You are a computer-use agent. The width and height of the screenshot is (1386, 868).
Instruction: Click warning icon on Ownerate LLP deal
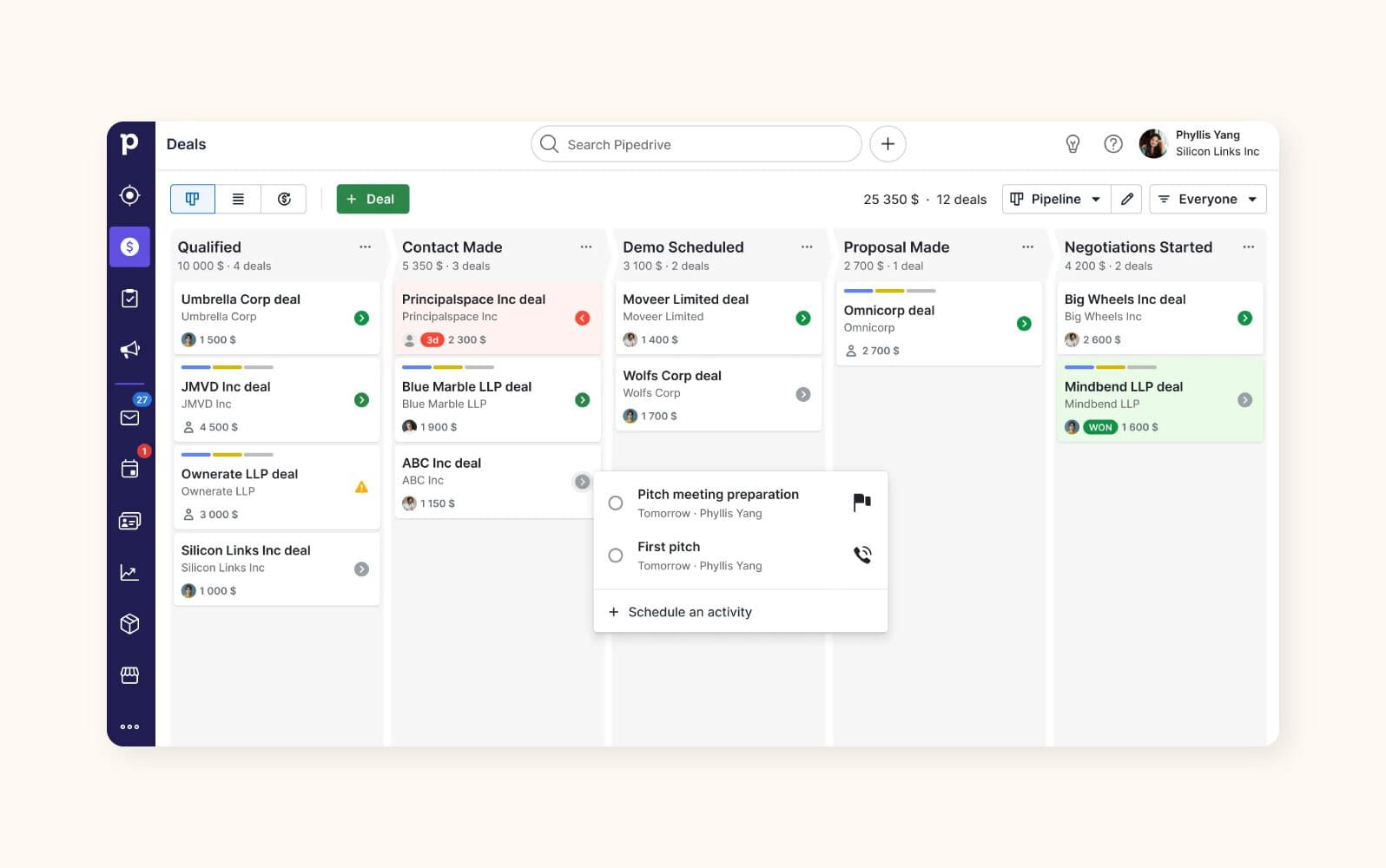[x=361, y=487]
